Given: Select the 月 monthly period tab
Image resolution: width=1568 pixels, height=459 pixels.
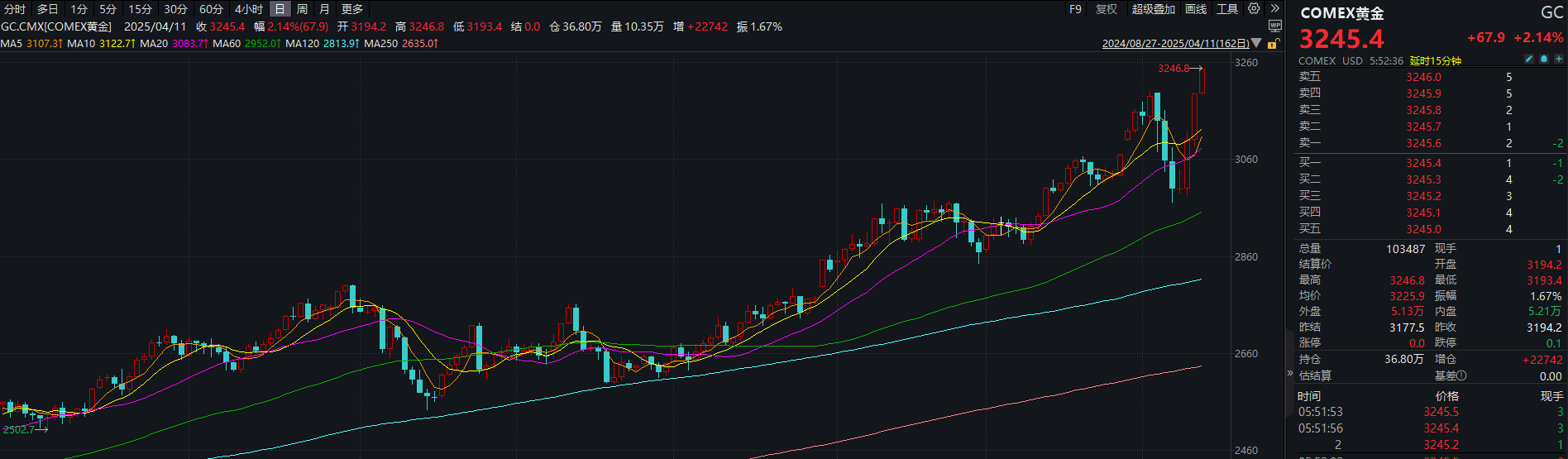Looking at the screenshot, I should click(x=324, y=9).
